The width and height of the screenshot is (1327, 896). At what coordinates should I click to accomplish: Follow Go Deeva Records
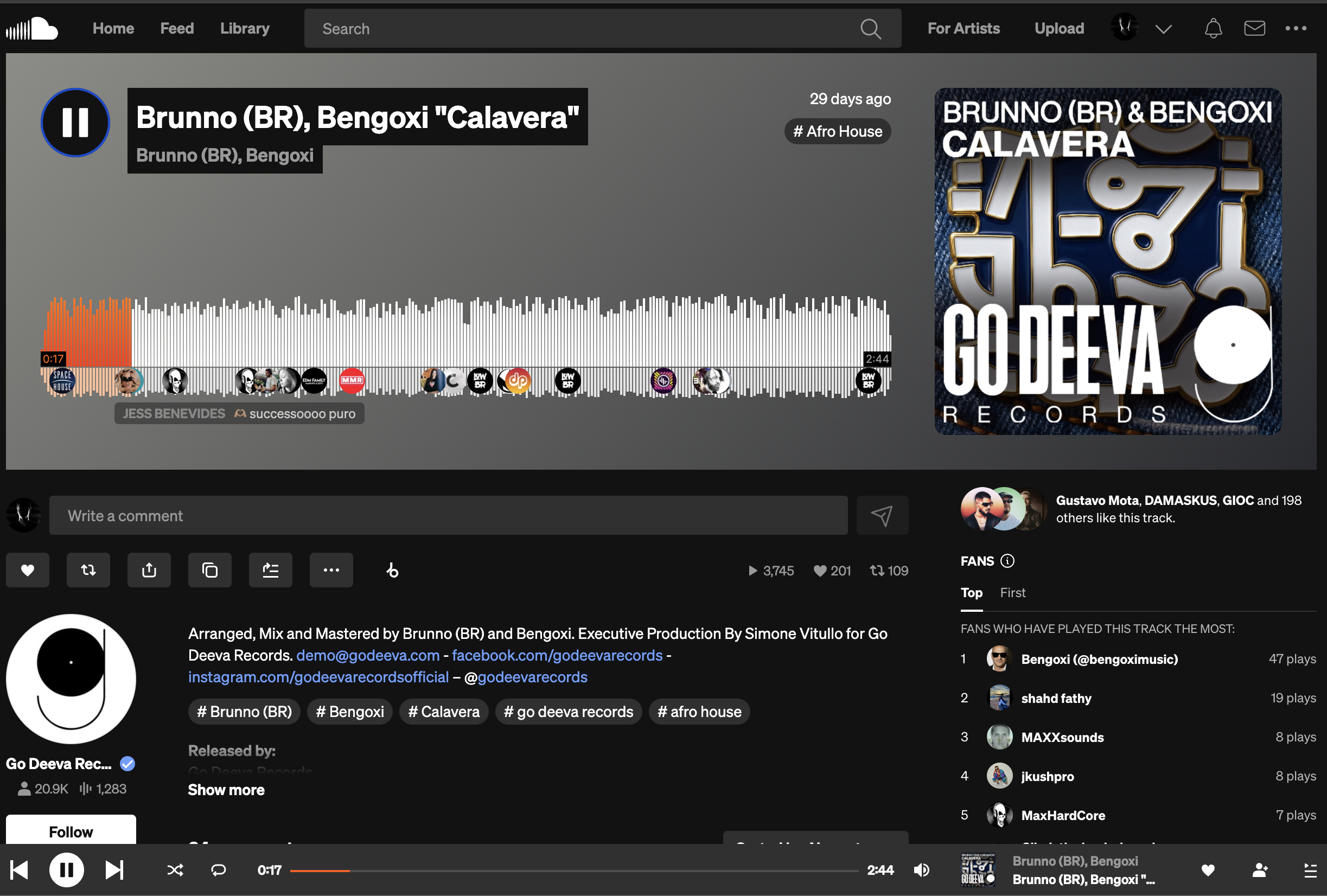tap(71, 830)
